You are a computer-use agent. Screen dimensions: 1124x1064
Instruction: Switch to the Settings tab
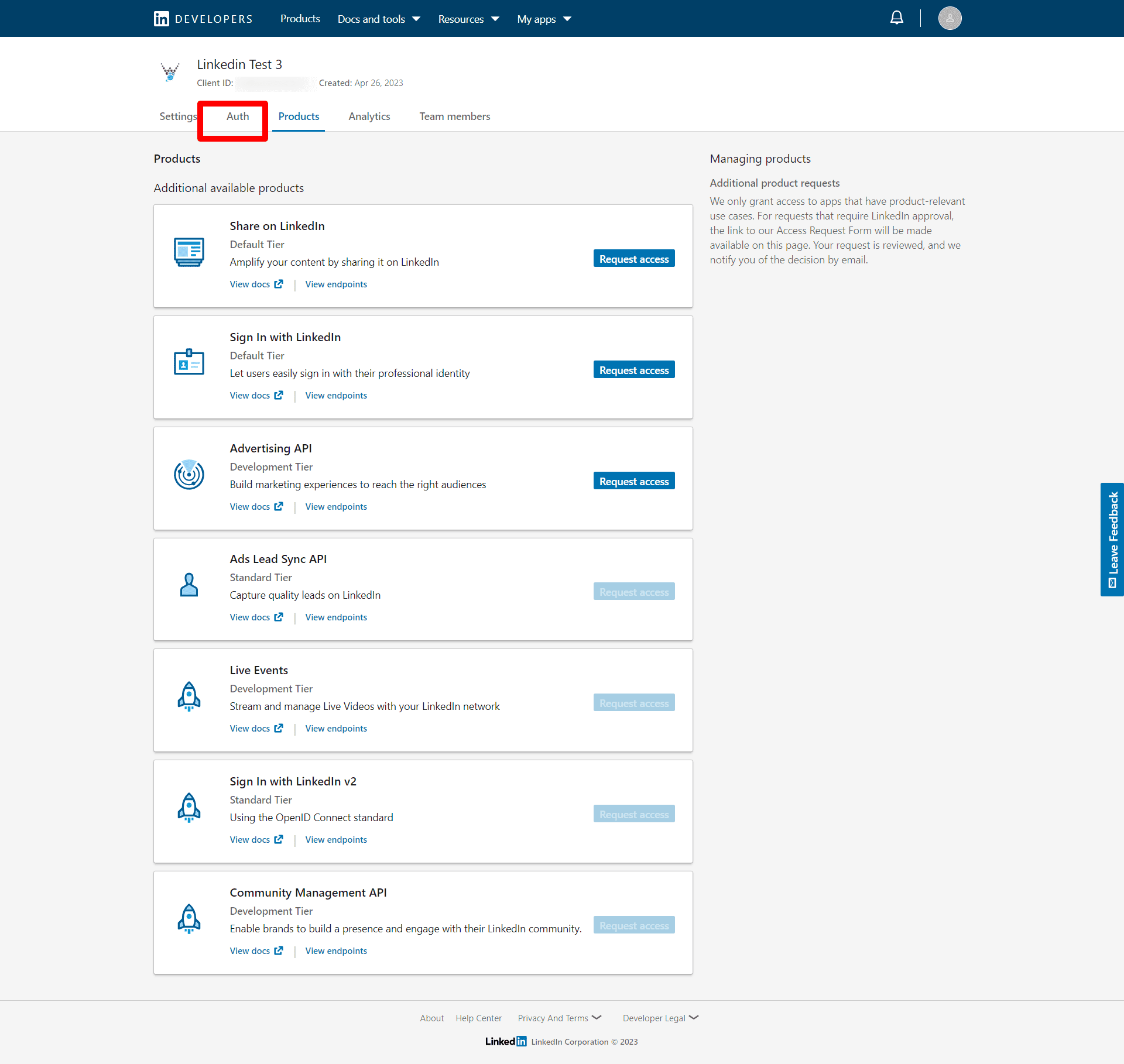click(x=178, y=116)
